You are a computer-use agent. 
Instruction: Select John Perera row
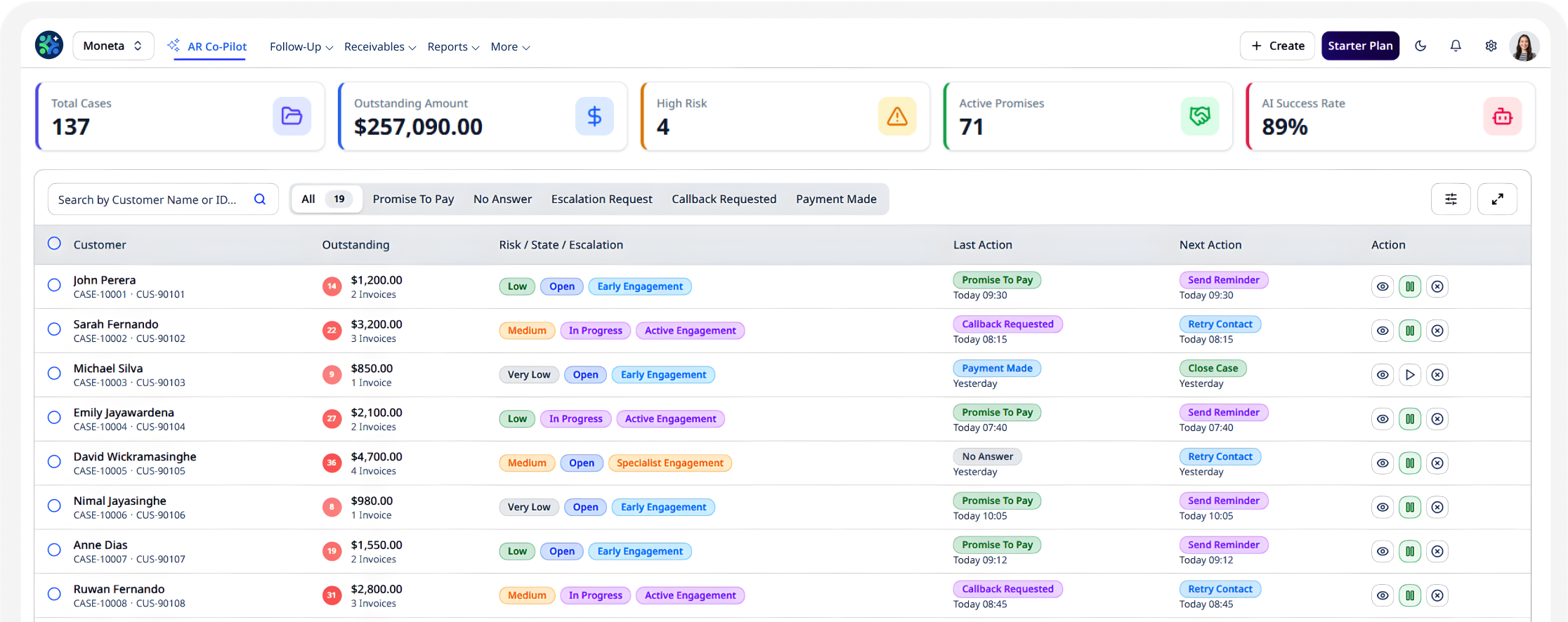pyautogui.click(x=54, y=285)
